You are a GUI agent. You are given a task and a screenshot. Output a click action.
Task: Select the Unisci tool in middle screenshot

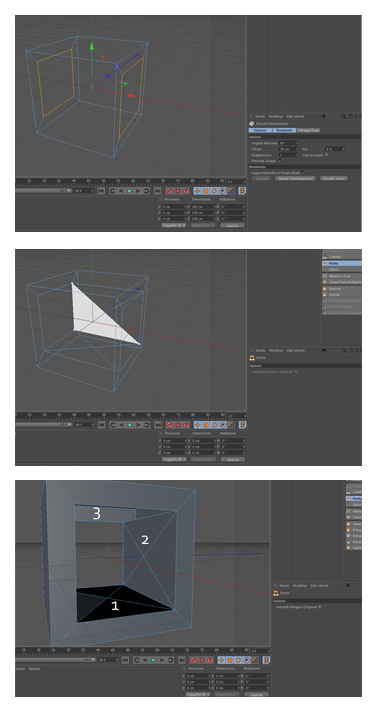pyautogui.click(x=342, y=269)
